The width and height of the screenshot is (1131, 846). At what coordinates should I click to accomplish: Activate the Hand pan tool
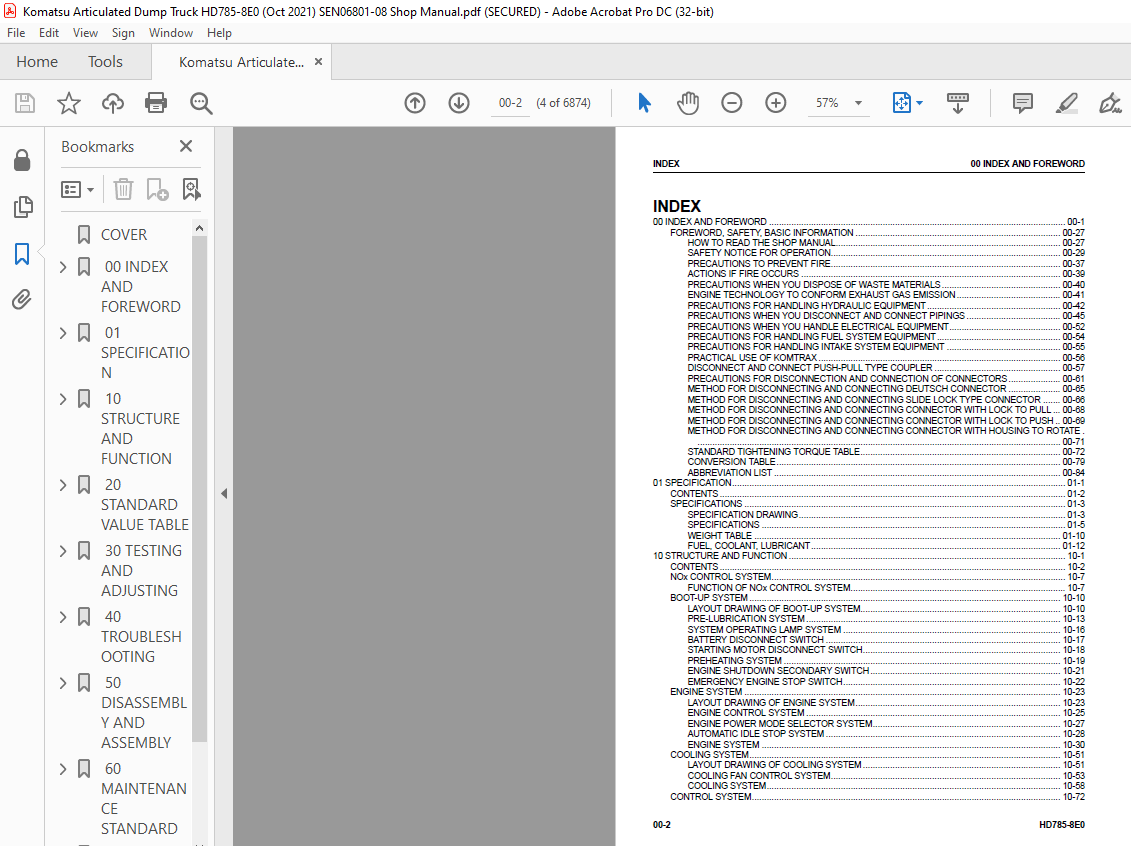click(x=688, y=103)
